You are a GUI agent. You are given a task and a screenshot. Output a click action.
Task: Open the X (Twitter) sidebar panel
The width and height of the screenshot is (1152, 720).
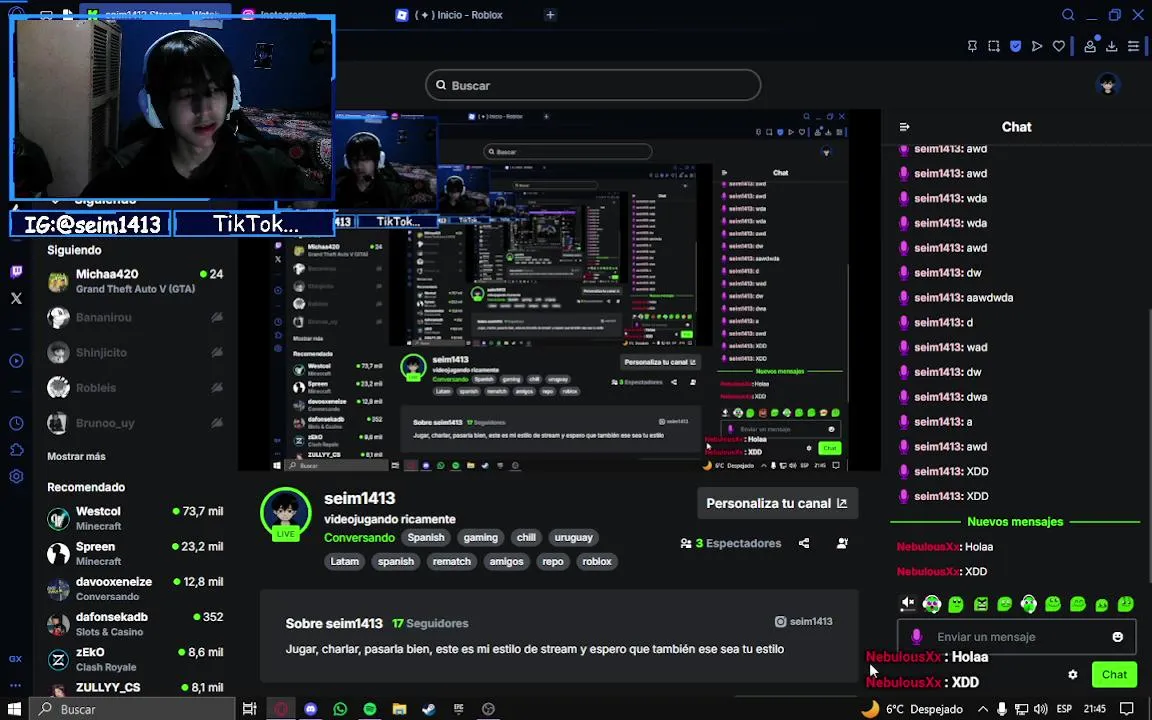click(16, 298)
